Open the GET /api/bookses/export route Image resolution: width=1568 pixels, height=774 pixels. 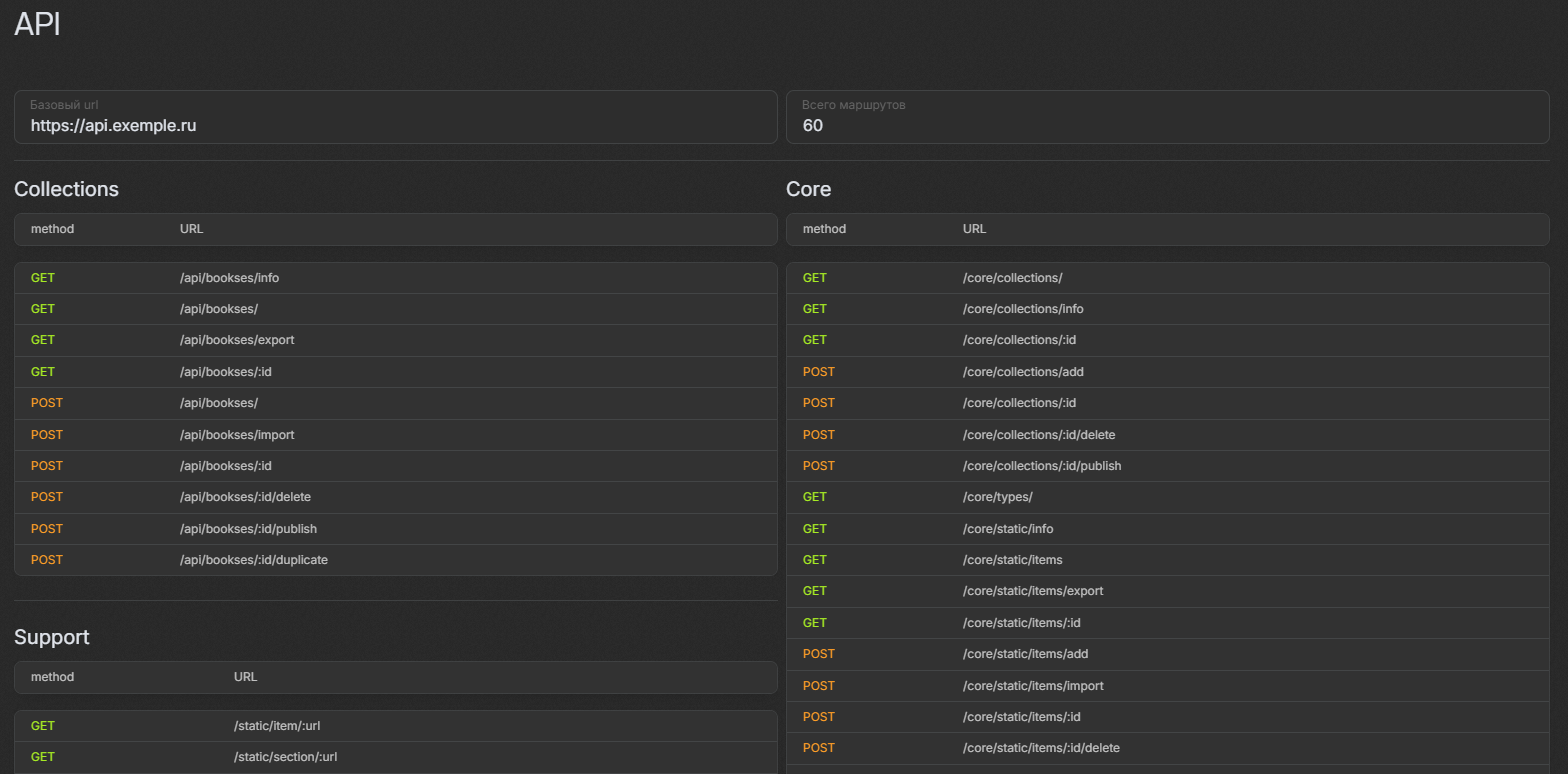[395, 340]
